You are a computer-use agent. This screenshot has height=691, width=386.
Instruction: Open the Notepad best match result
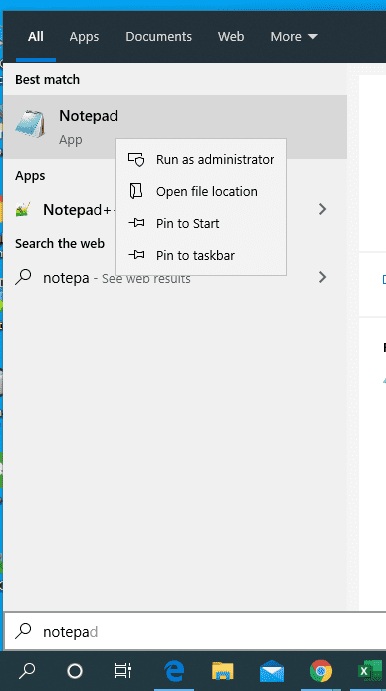click(175, 127)
